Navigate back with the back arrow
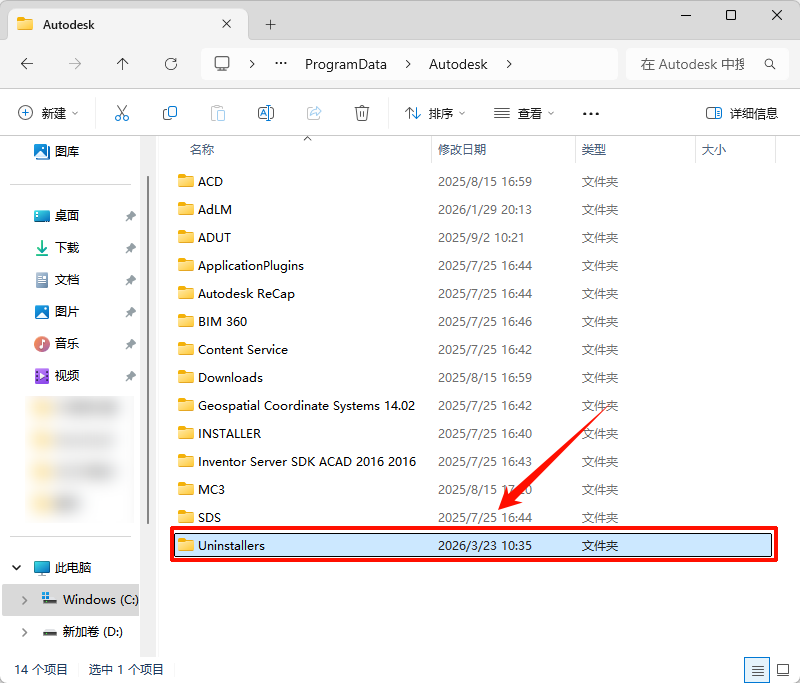The image size is (800, 683). [x=27, y=64]
